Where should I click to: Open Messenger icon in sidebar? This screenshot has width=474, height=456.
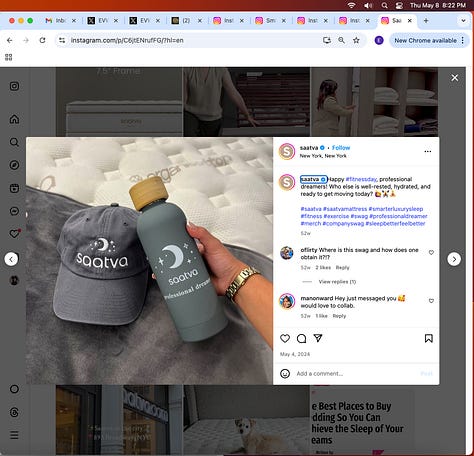pos(14,211)
